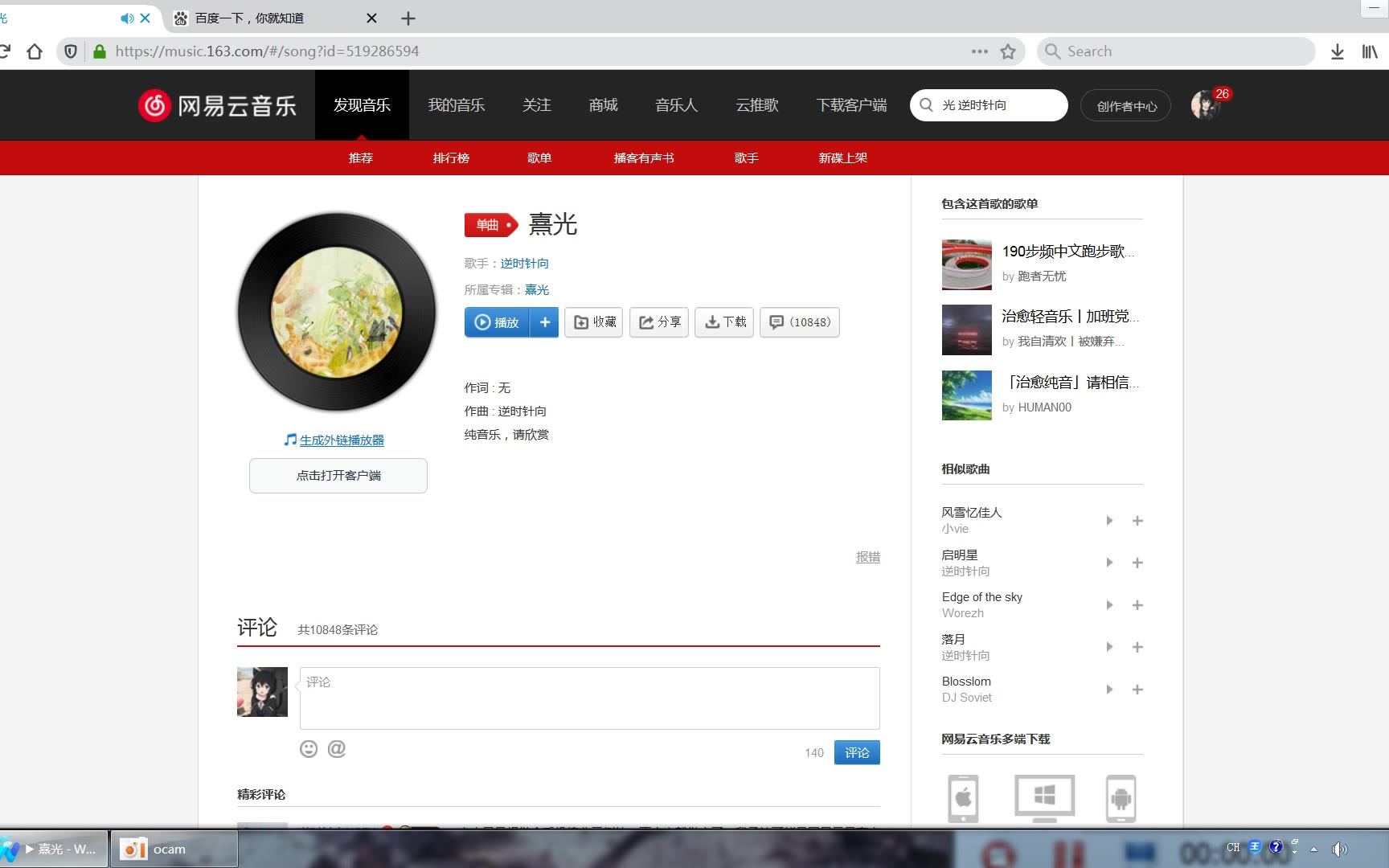Play similar song Edge of the sky
The image size is (1389, 868).
(x=1109, y=605)
